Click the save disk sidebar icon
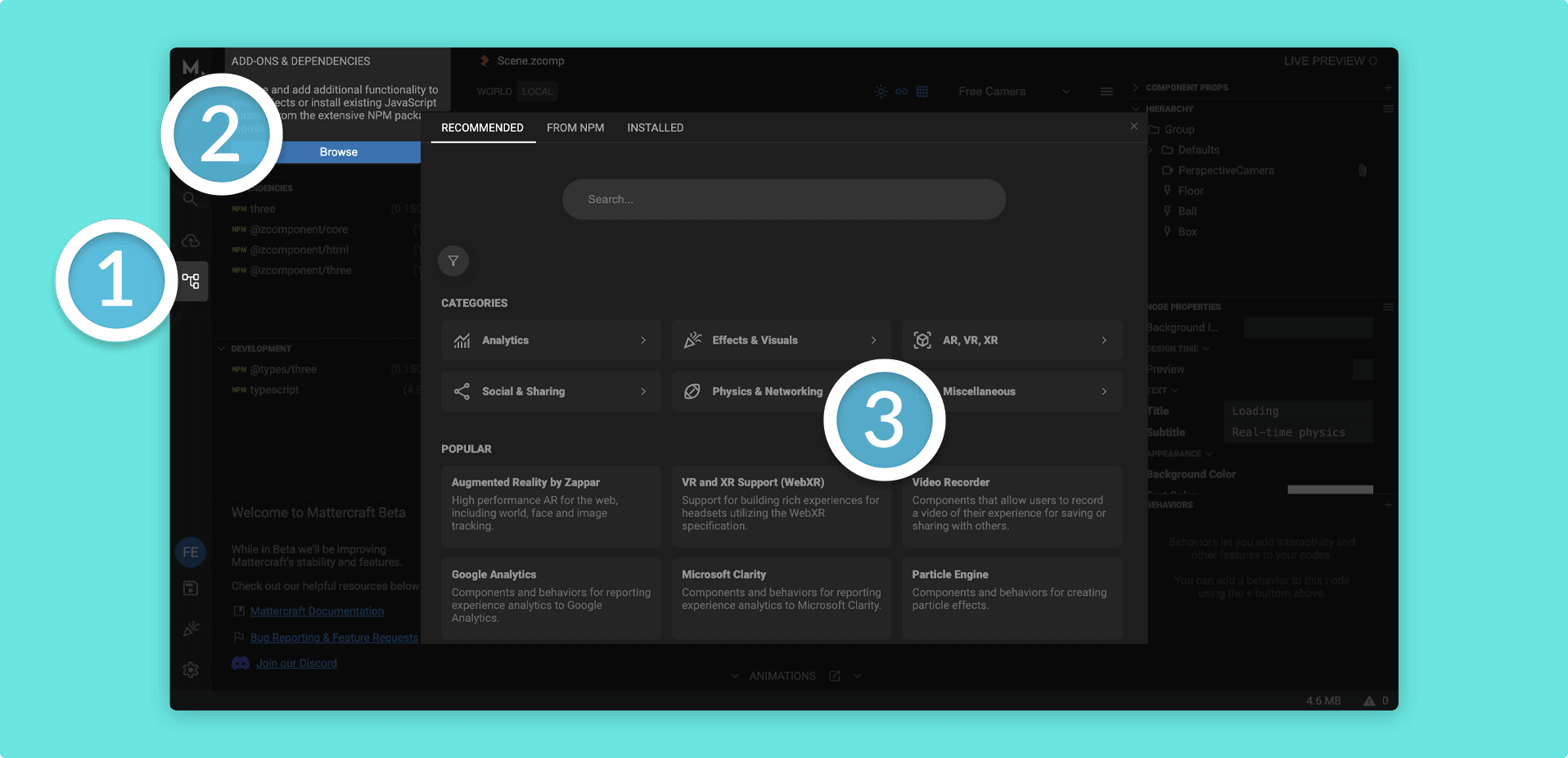Screen dimensions: 1568x758 (191, 588)
